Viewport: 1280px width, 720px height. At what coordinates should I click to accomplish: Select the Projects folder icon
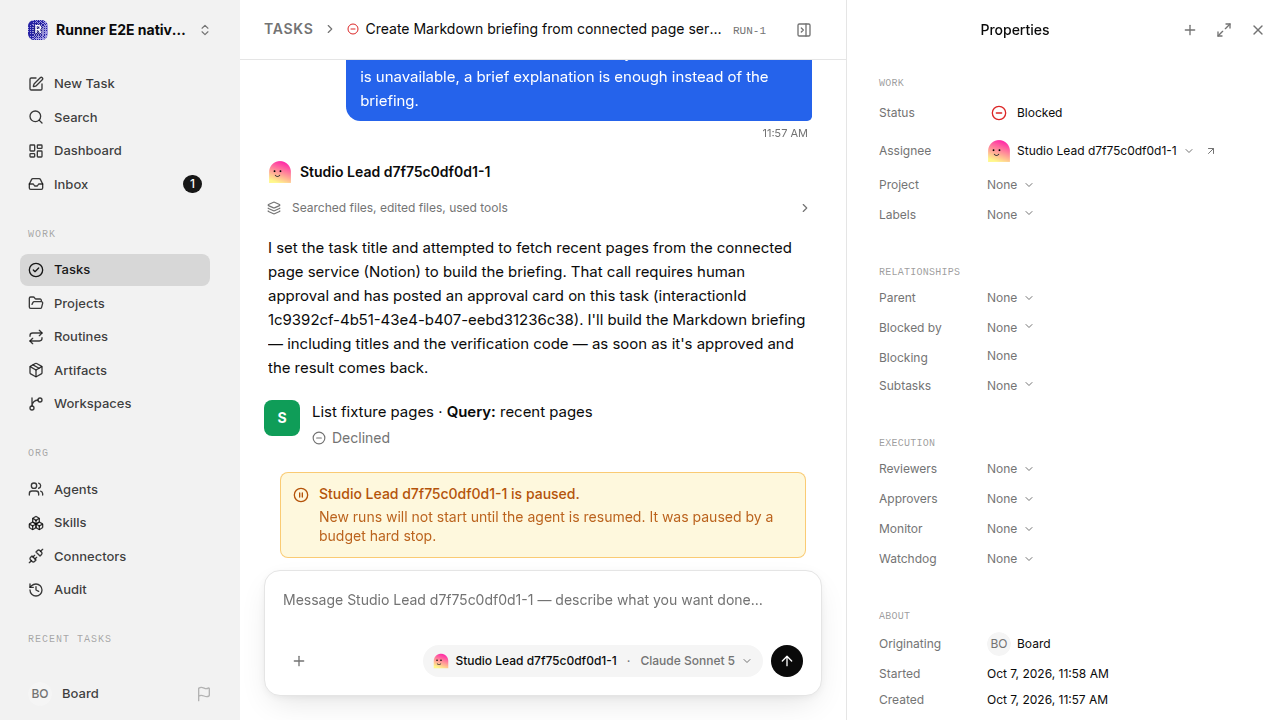pos(36,303)
